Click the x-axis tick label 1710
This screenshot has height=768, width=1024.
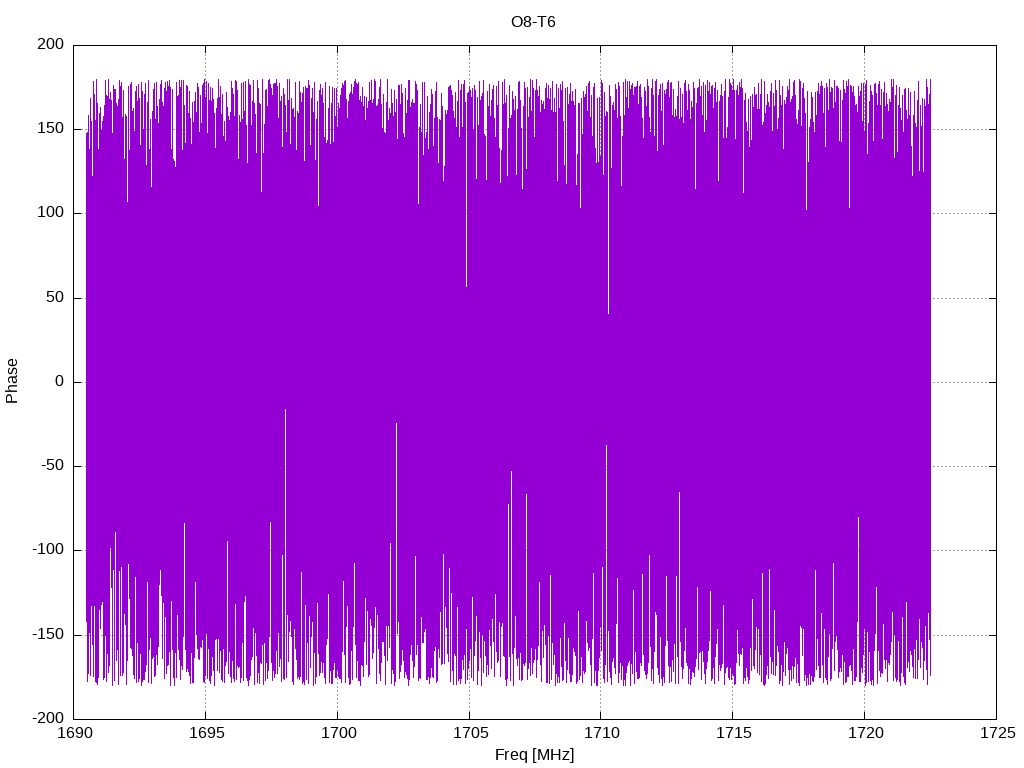point(602,733)
